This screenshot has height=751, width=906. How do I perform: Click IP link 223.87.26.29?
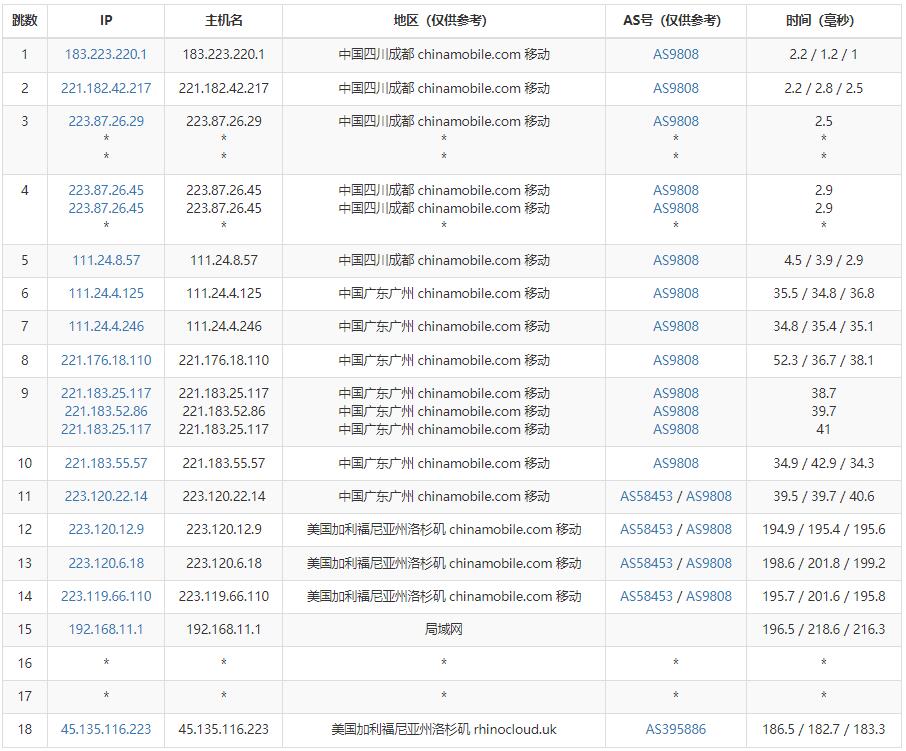pyautogui.click(x=106, y=121)
